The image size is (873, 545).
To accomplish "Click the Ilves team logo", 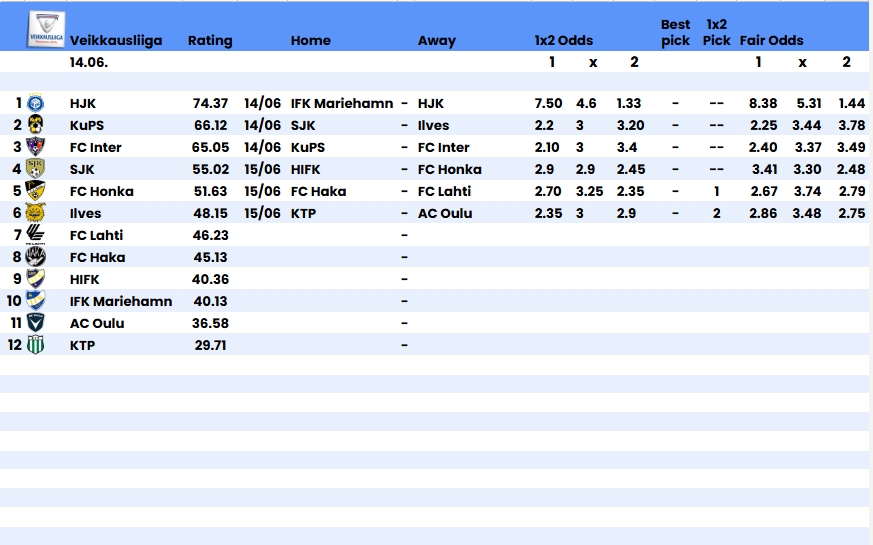I will [36, 213].
